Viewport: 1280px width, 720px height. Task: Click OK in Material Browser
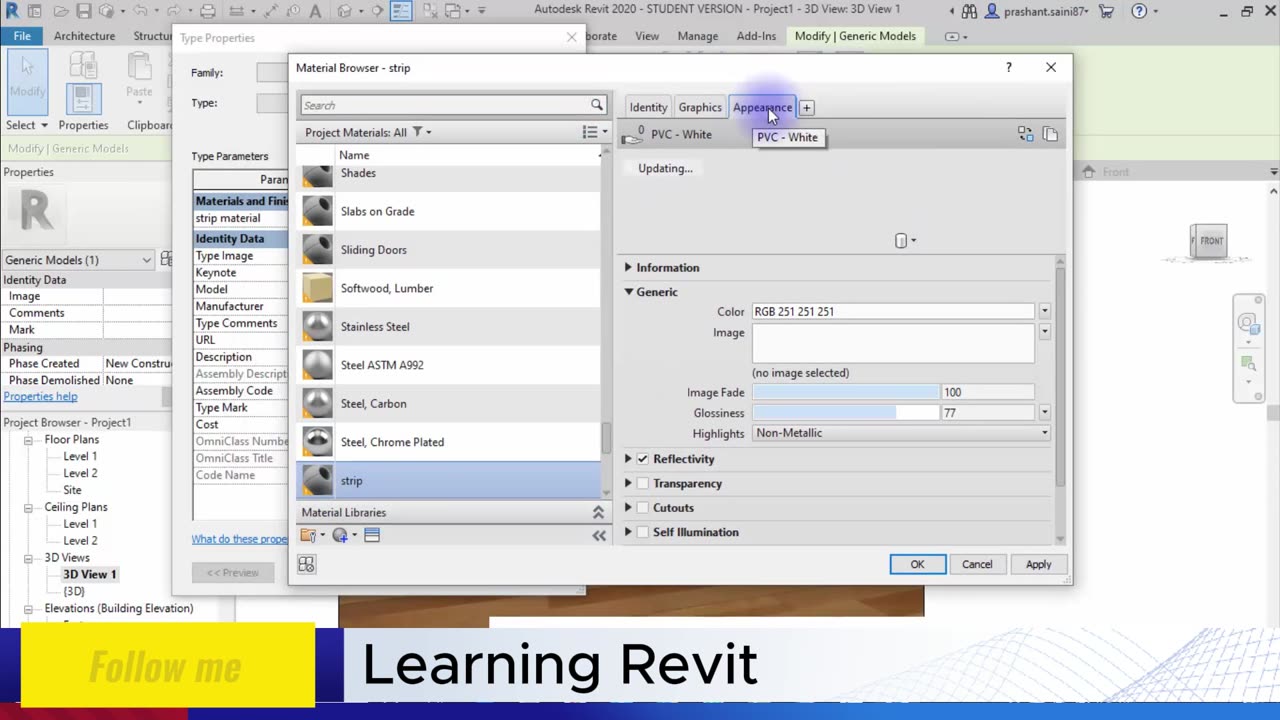point(917,565)
